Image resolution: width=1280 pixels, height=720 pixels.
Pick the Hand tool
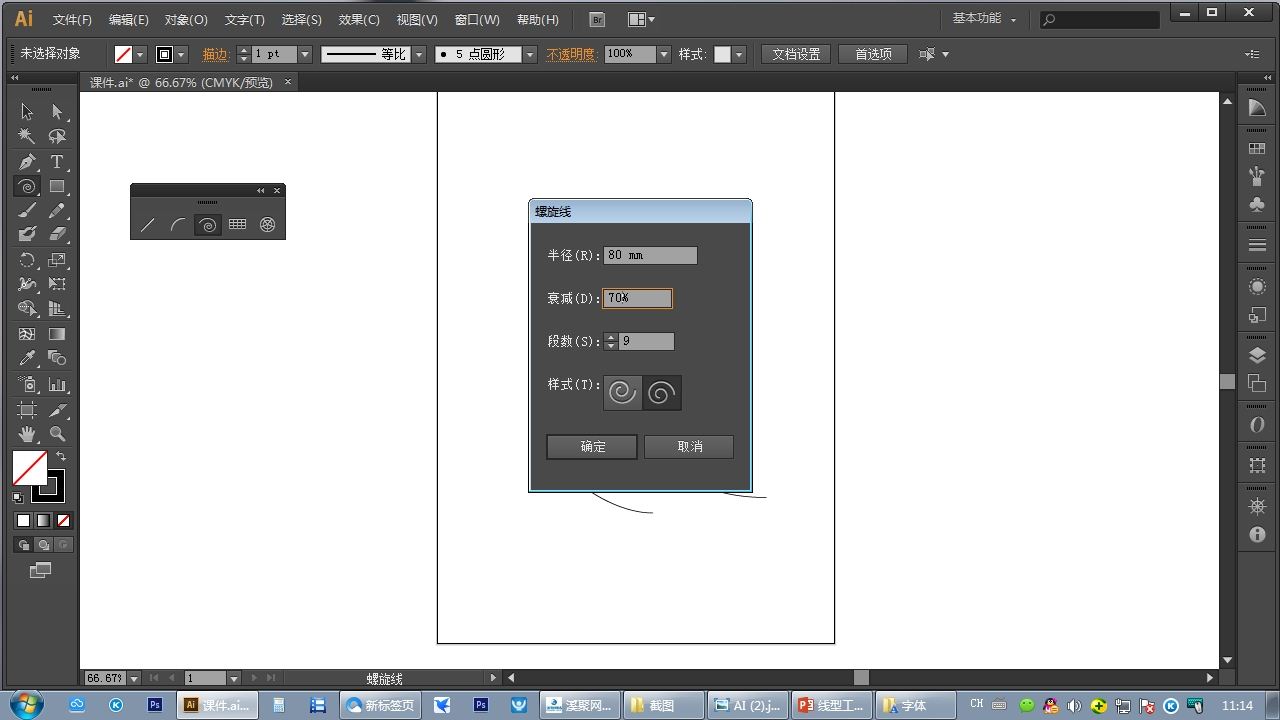tap(27, 434)
